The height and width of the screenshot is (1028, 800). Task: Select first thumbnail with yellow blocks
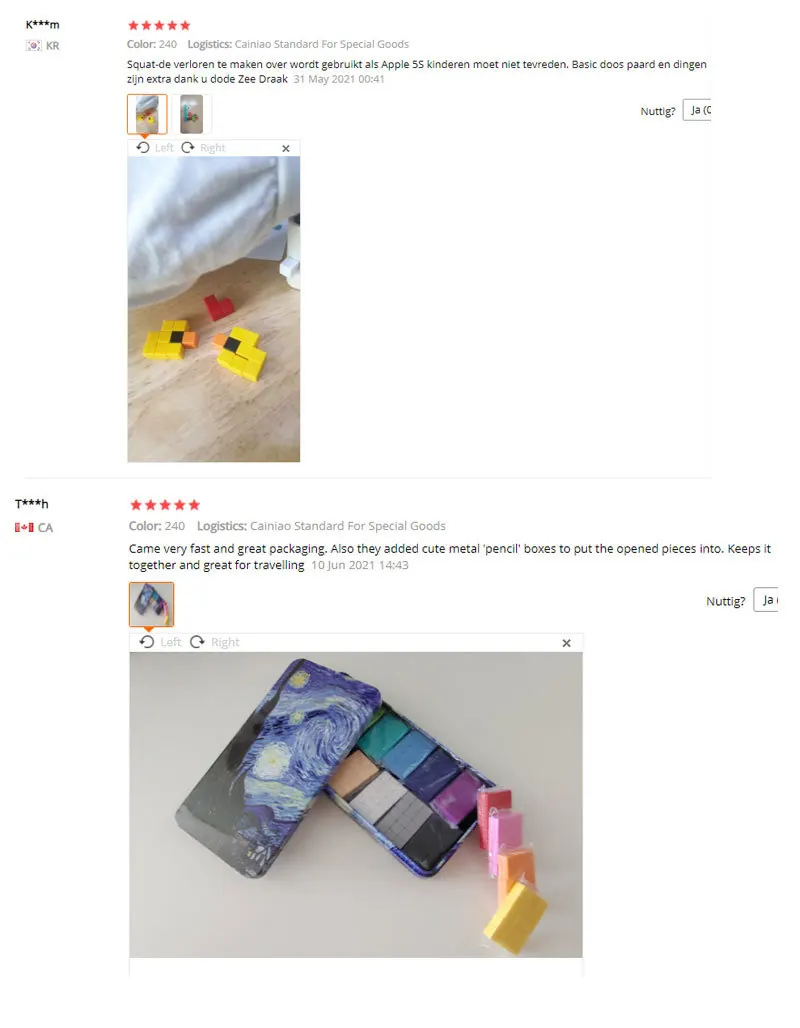click(x=147, y=114)
